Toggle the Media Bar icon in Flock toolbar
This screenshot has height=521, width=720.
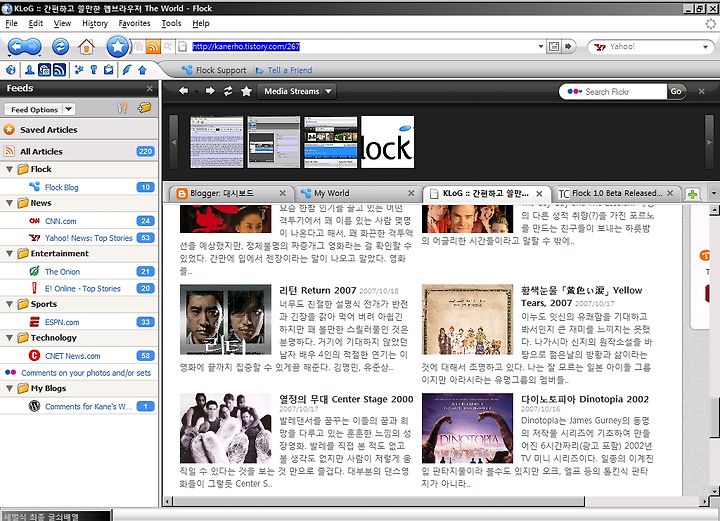pyautogui.click(x=45, y=70)
